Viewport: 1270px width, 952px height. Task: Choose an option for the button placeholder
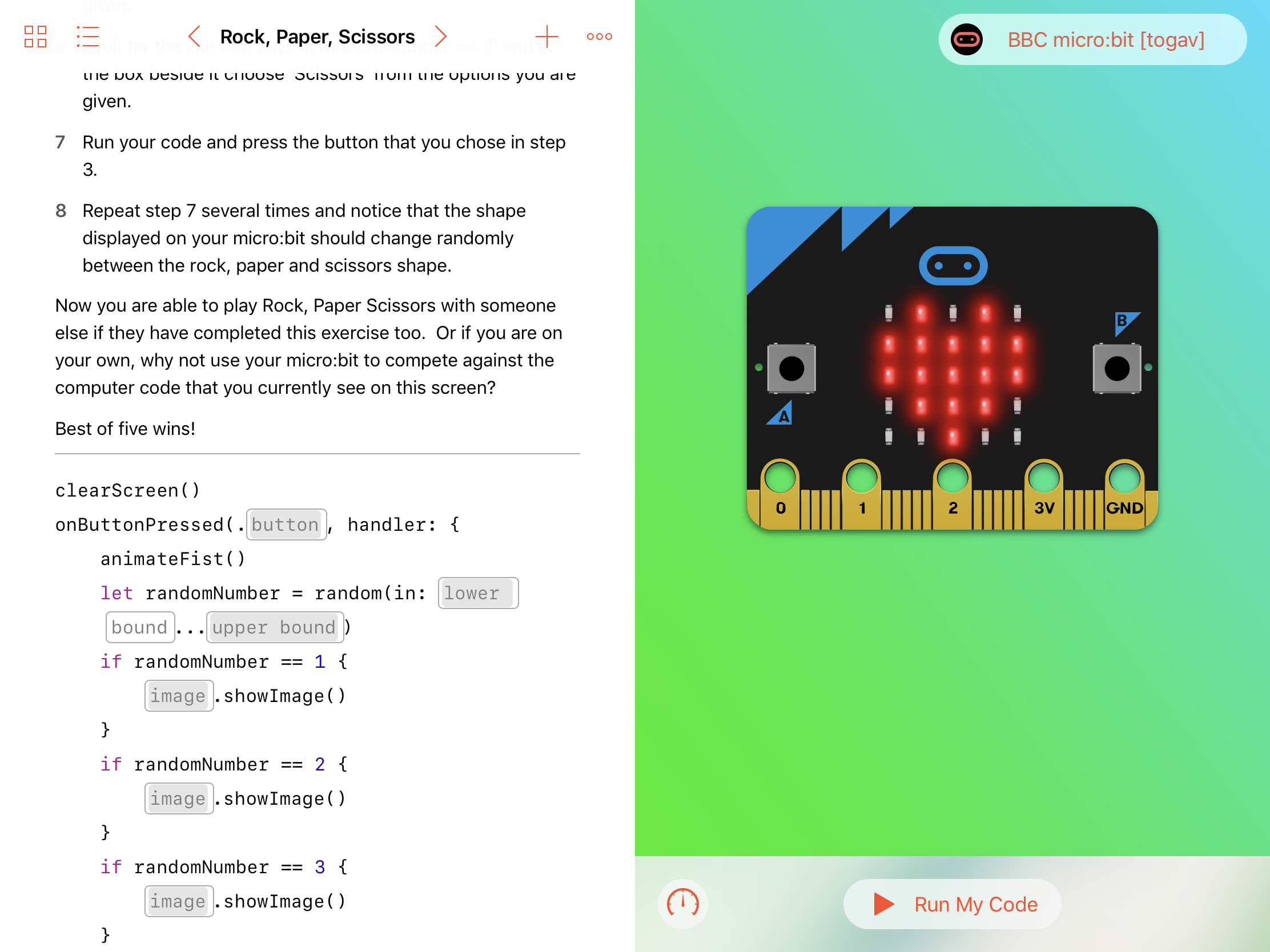pyautogui.click(x=286, y=525)
